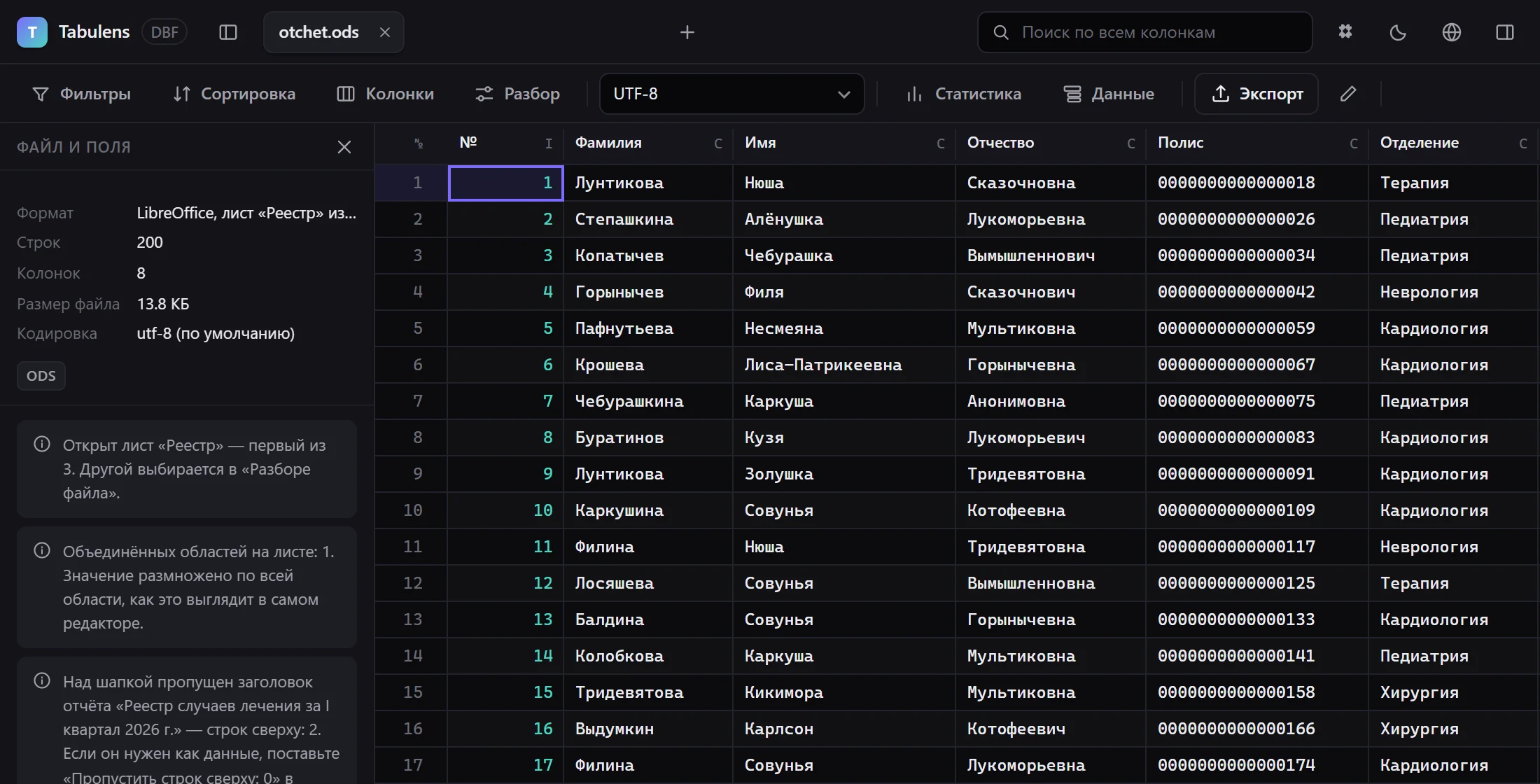This screenshot has width=1540, height=784.
Task: Select cell with value 1 in № column
Action: click(506, 183)
